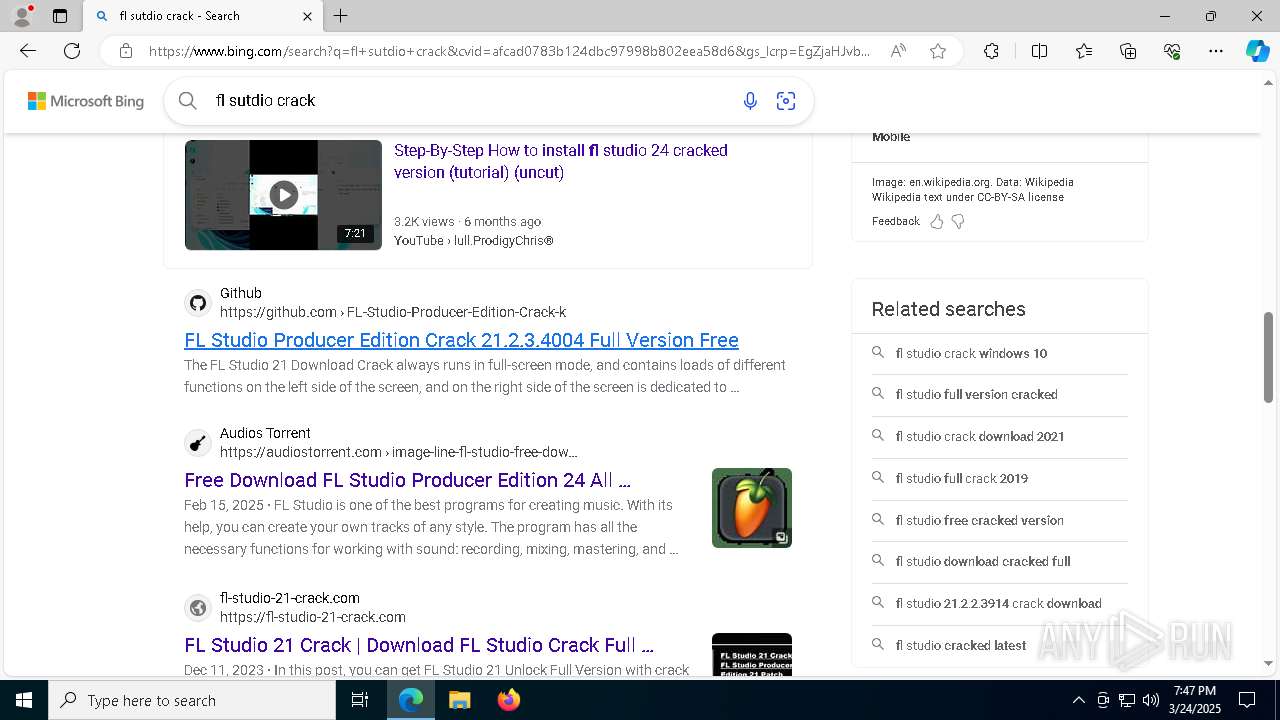Show hidden system tray icons
The image size is (1280, 720).
[x=1078, y=700]
